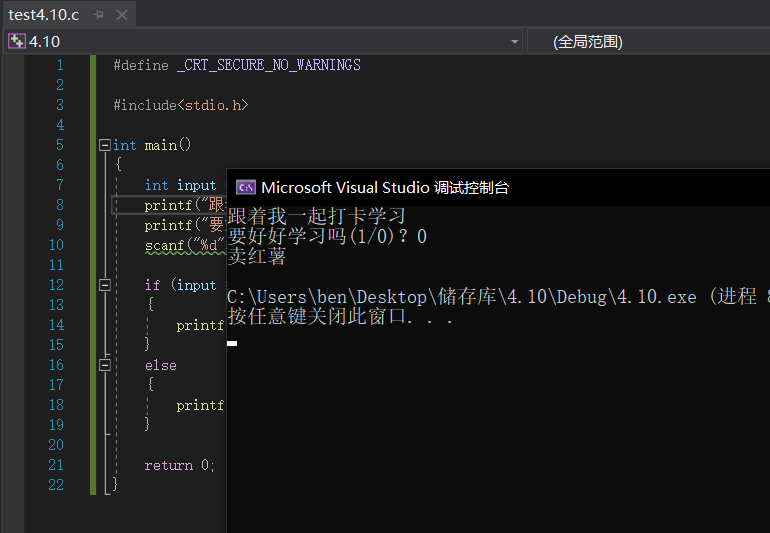Click line number 20 in the gutter

56,445
